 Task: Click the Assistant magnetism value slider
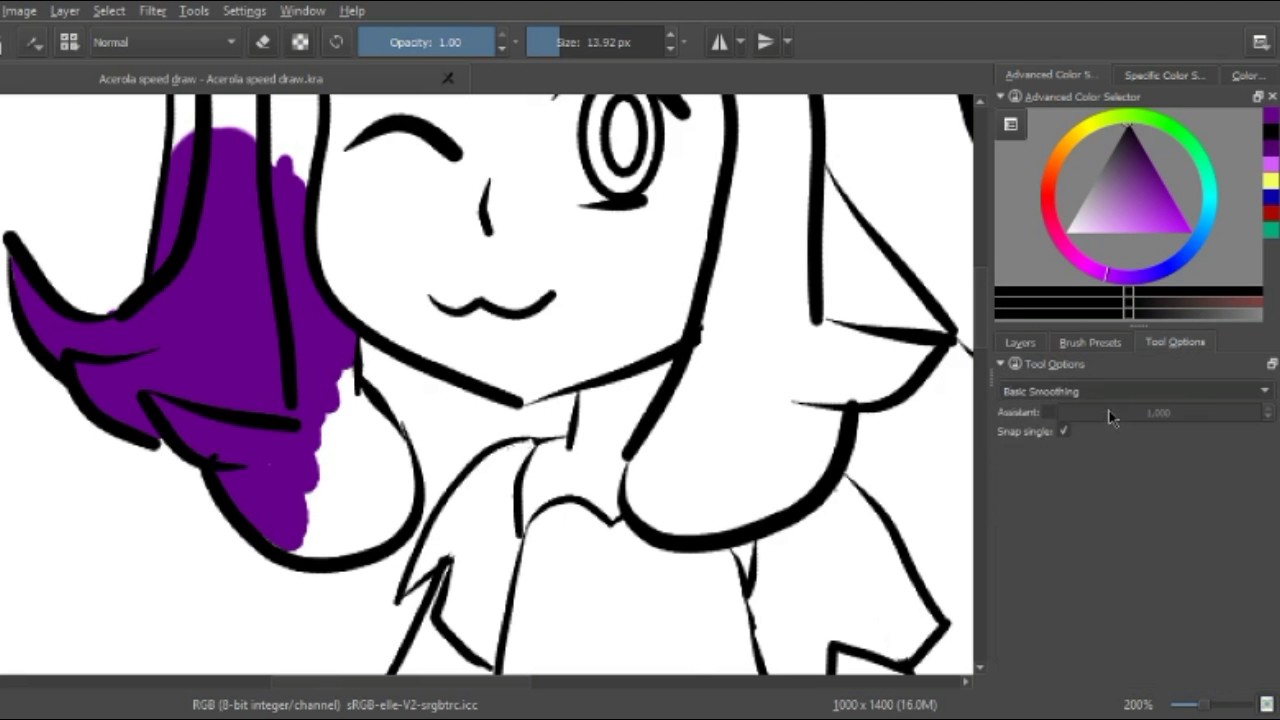pos(1158,412)
